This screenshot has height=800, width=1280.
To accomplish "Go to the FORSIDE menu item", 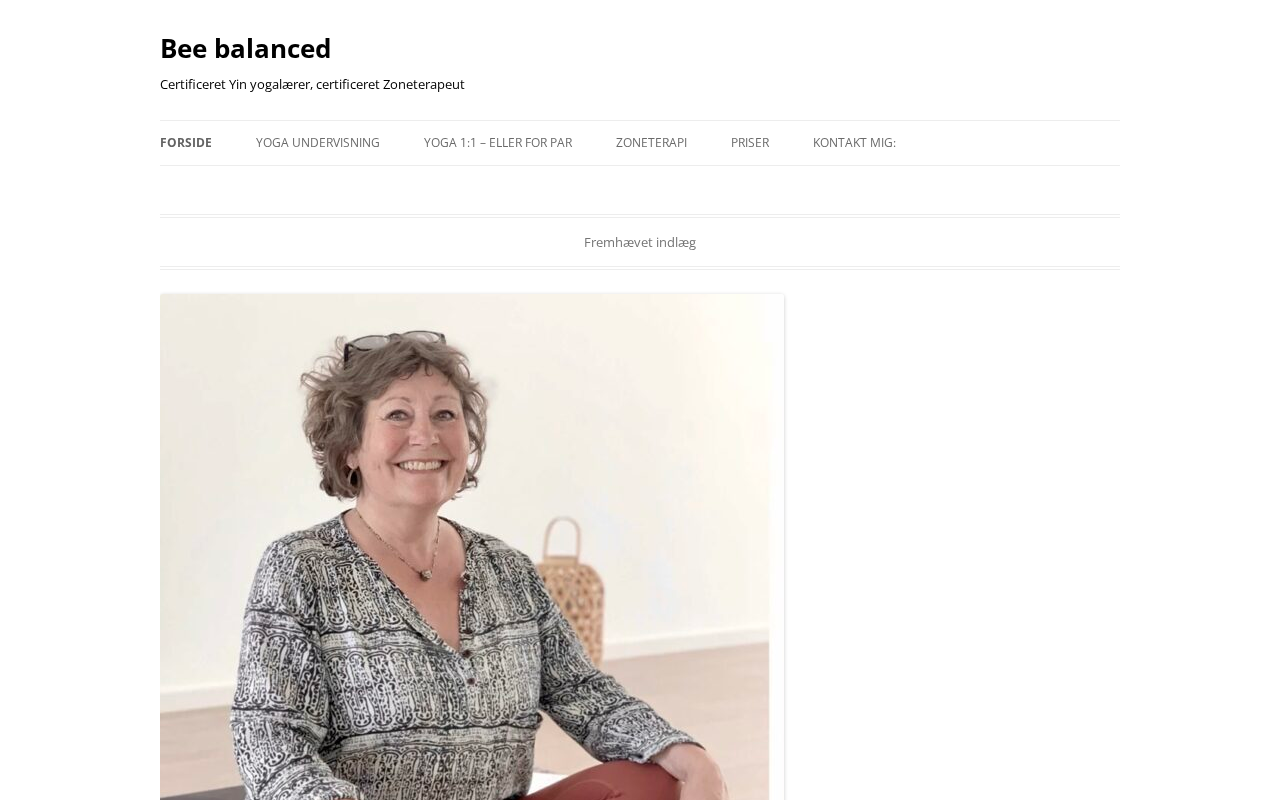I will pos(186,143).
